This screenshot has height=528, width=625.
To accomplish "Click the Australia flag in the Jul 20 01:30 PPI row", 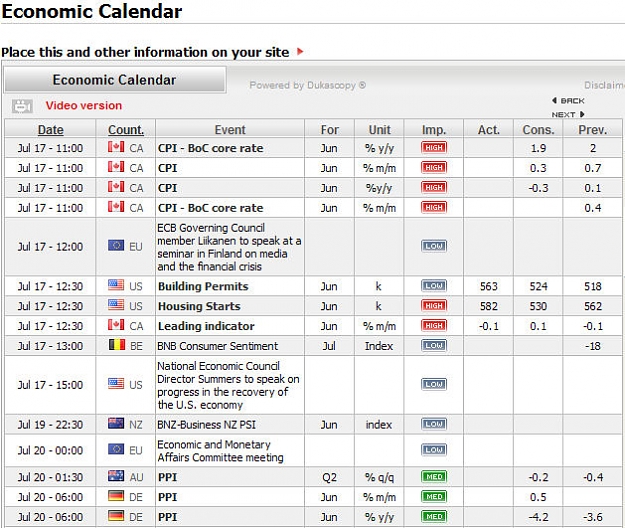I will (116, 476).
